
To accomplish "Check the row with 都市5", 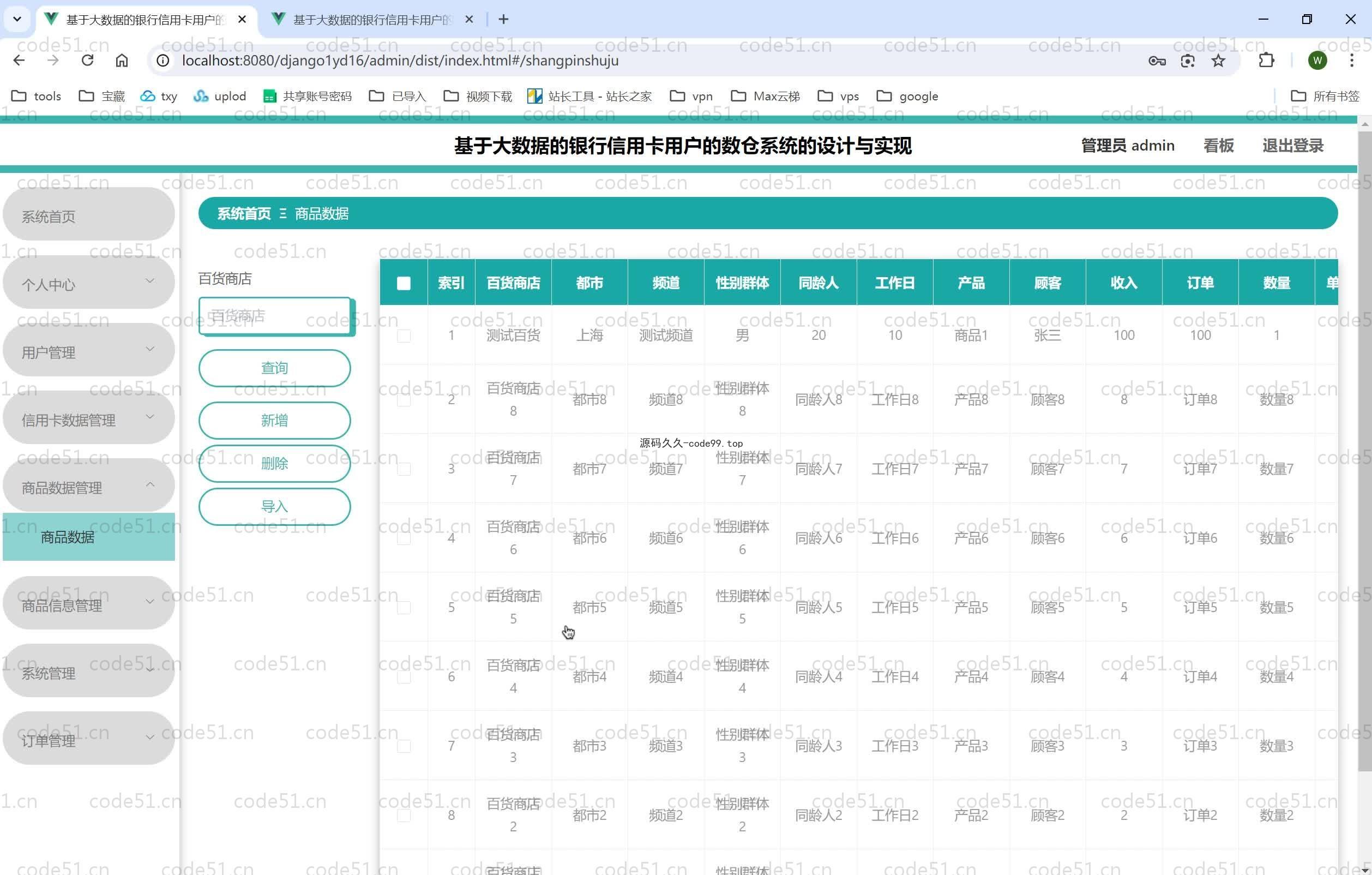I will click(x=404, y=608).
